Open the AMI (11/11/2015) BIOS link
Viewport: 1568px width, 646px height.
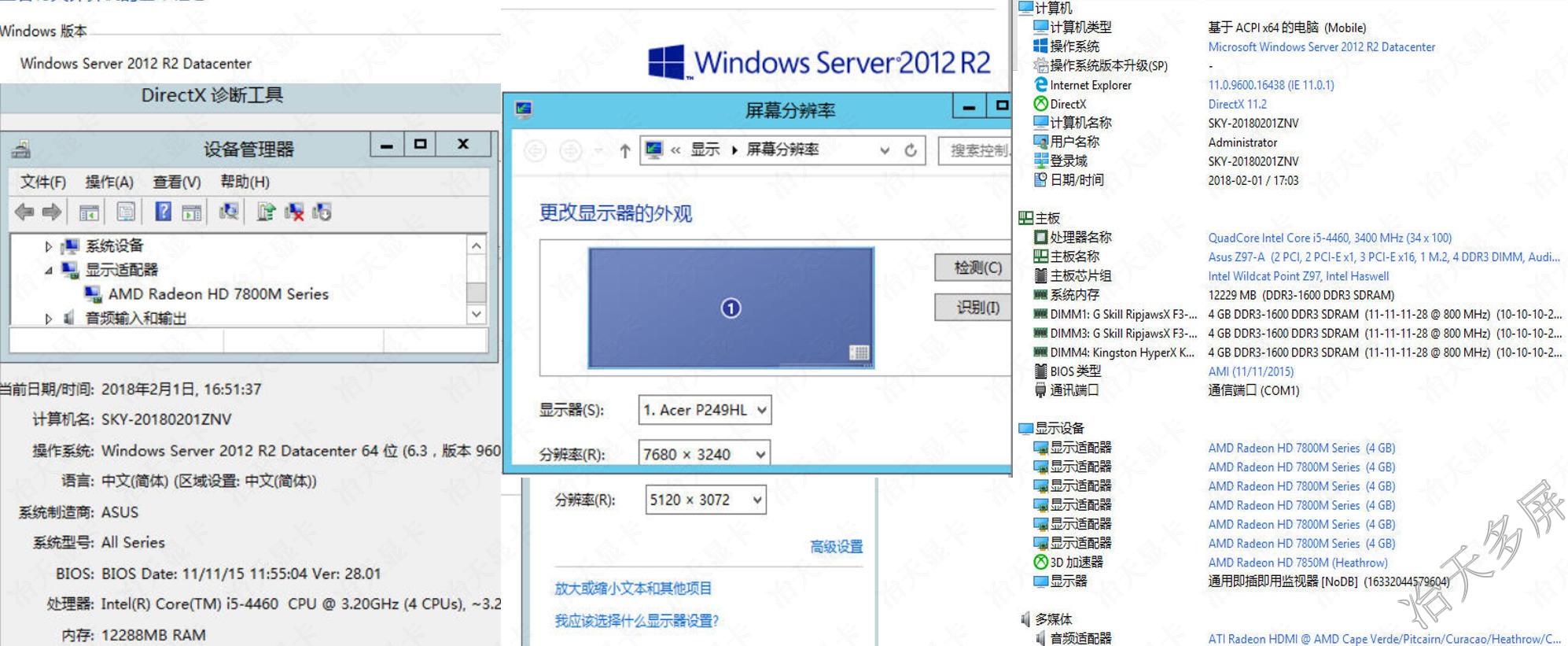[1250, 371]
